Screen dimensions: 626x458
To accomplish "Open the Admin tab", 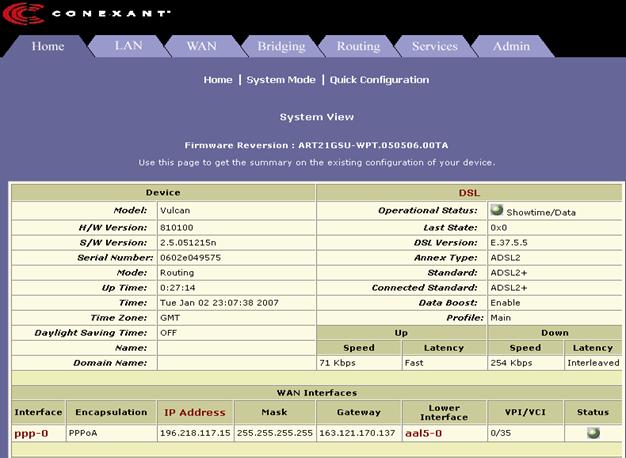I will pyautogui.click(x=511, y=46).
